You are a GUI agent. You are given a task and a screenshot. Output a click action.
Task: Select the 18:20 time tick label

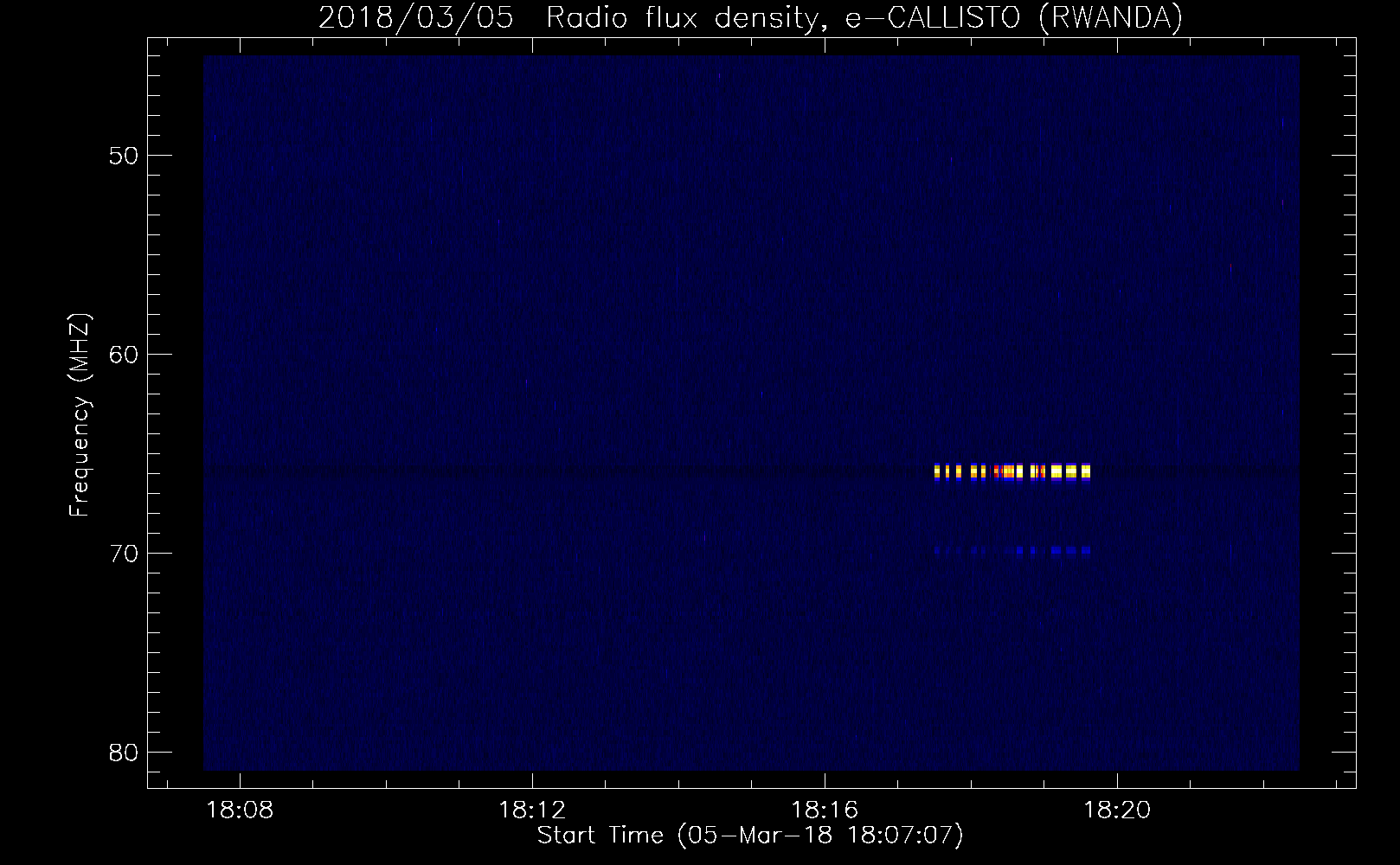[x=1118, y=811]
